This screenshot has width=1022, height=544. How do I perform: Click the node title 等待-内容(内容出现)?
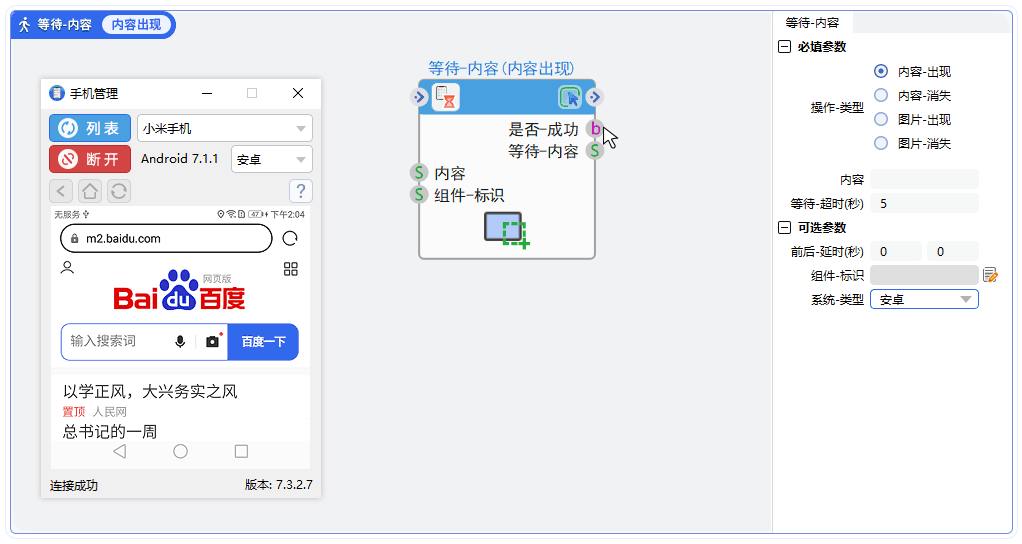(x=501, y=68)
